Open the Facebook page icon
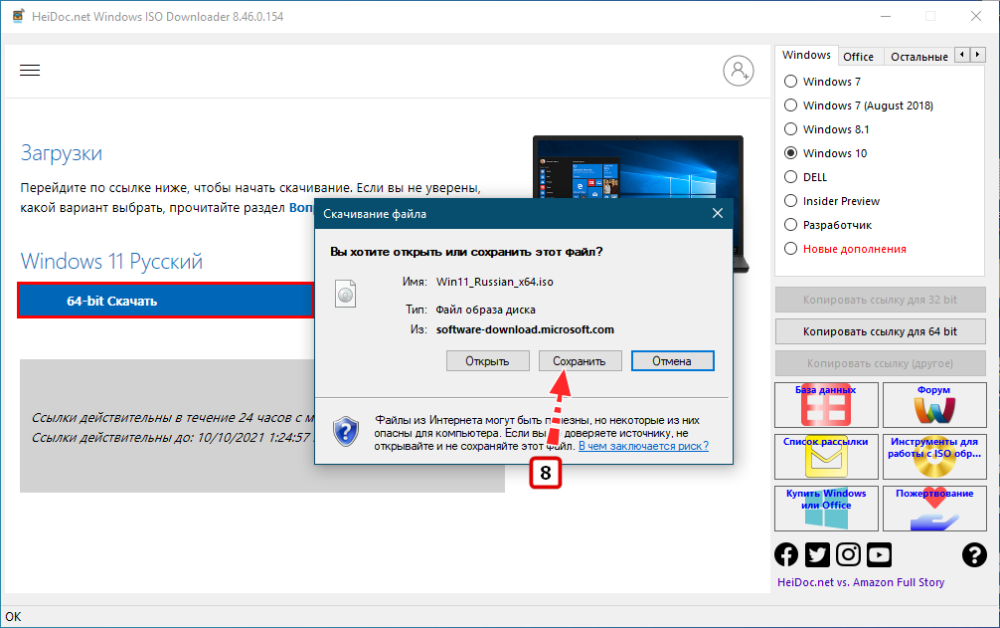 (x=786, y=555)
